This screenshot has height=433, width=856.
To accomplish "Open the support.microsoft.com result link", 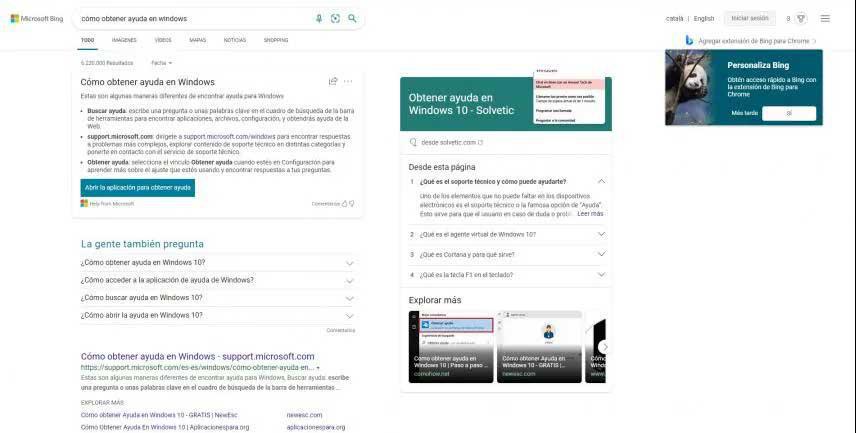I will point(198,357).
